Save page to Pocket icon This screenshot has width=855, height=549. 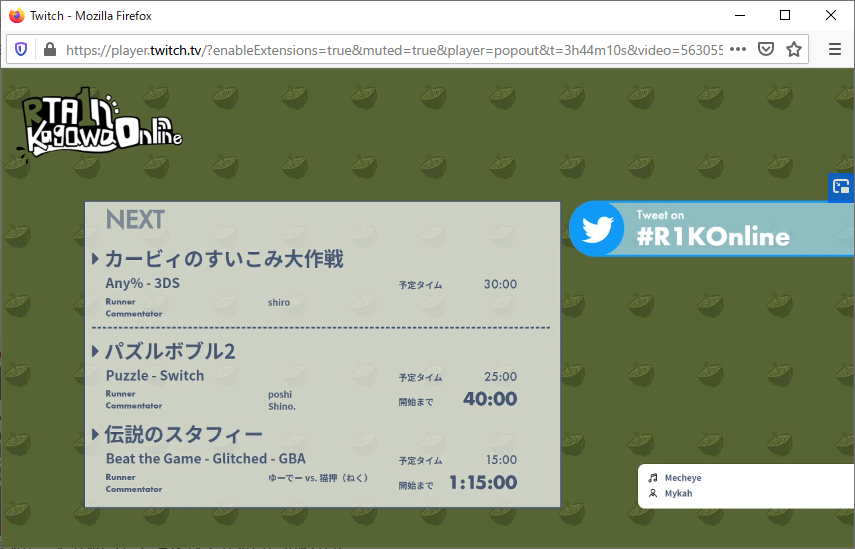pos(766,50)
